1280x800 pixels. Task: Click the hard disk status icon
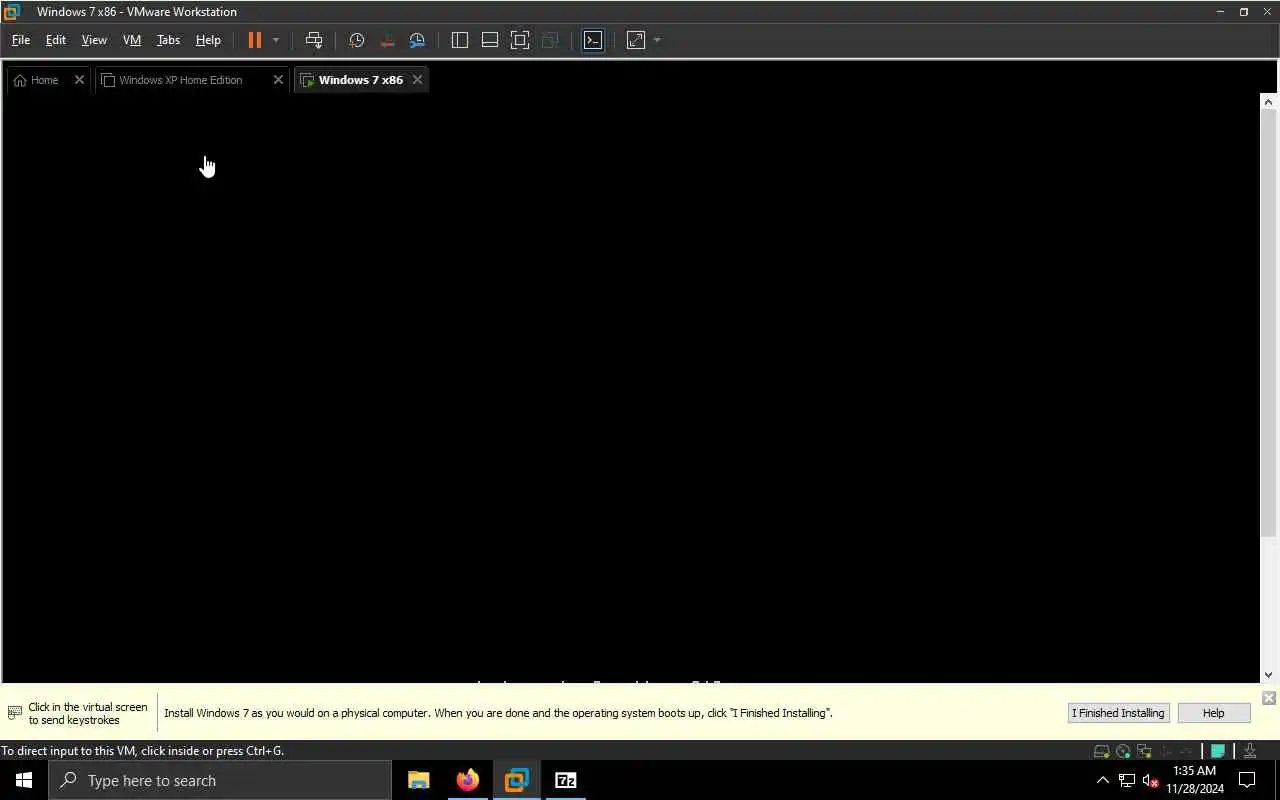click(x=1101, y=751)
